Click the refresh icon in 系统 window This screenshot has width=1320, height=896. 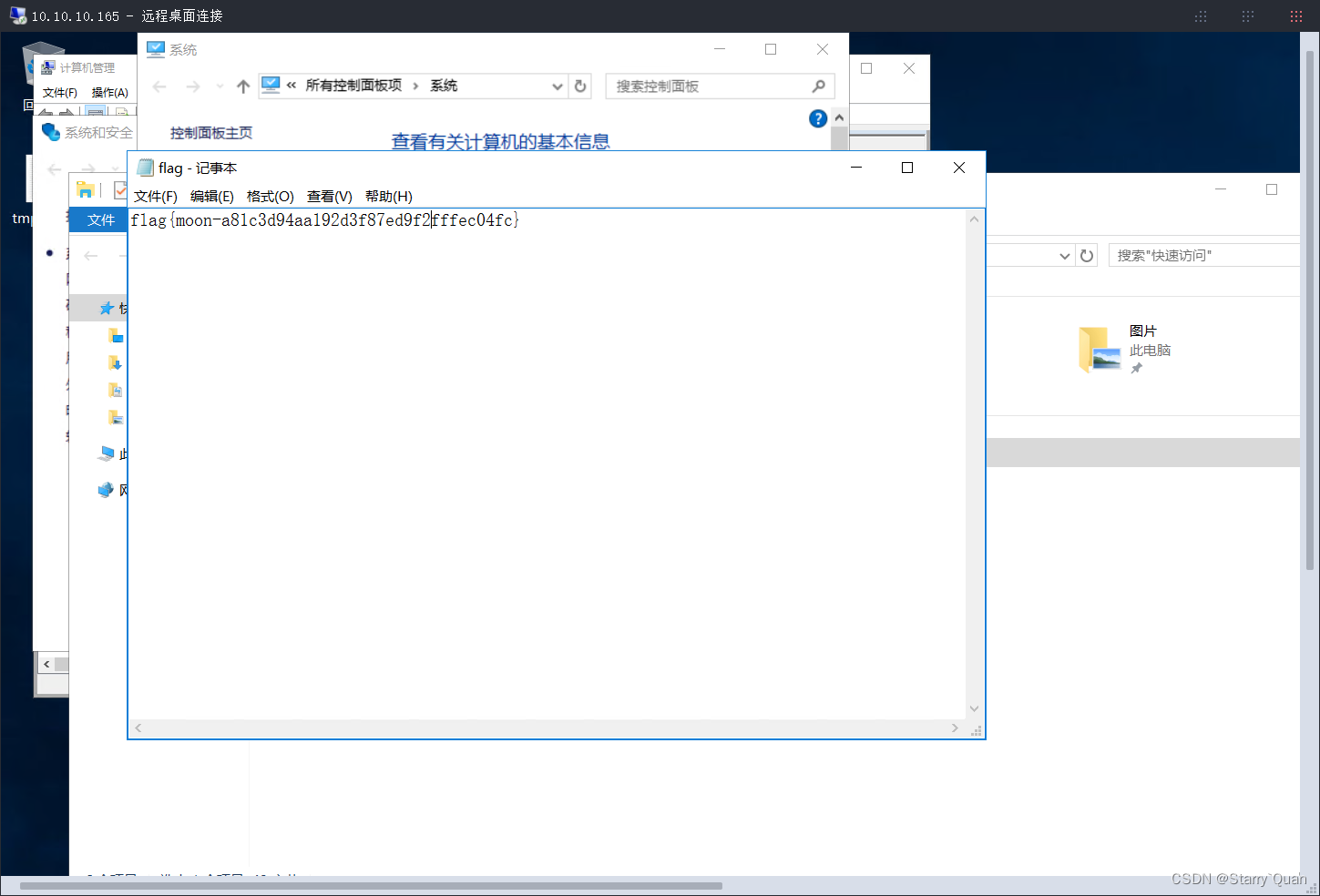pos(580,87)
